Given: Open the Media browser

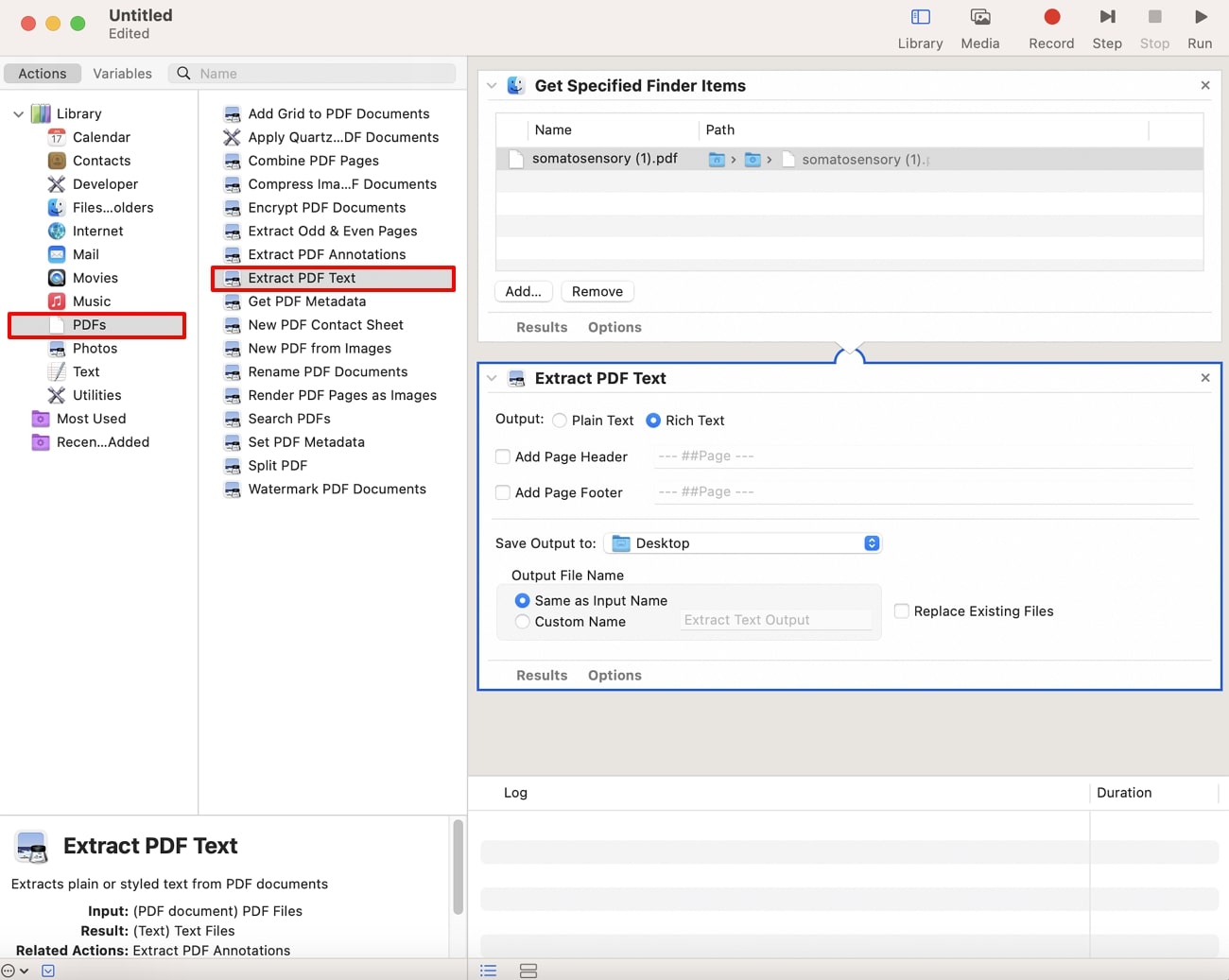Looking at the screenshot, I should (x=980, y=17).
